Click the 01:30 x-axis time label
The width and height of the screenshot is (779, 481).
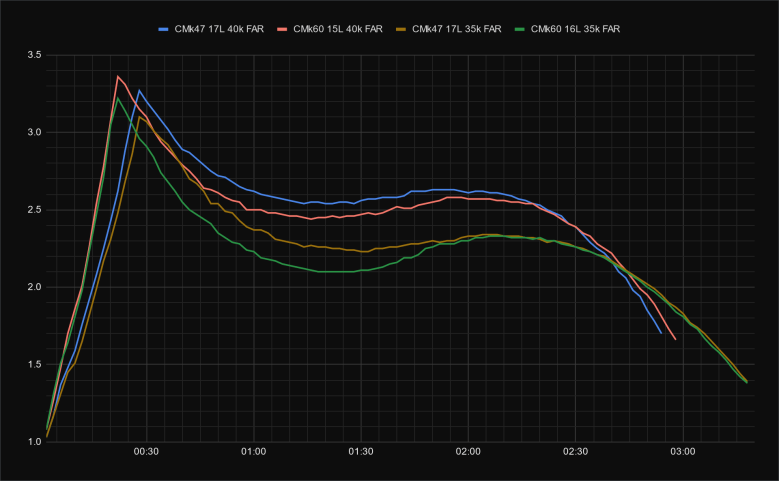tap(361, 453)
